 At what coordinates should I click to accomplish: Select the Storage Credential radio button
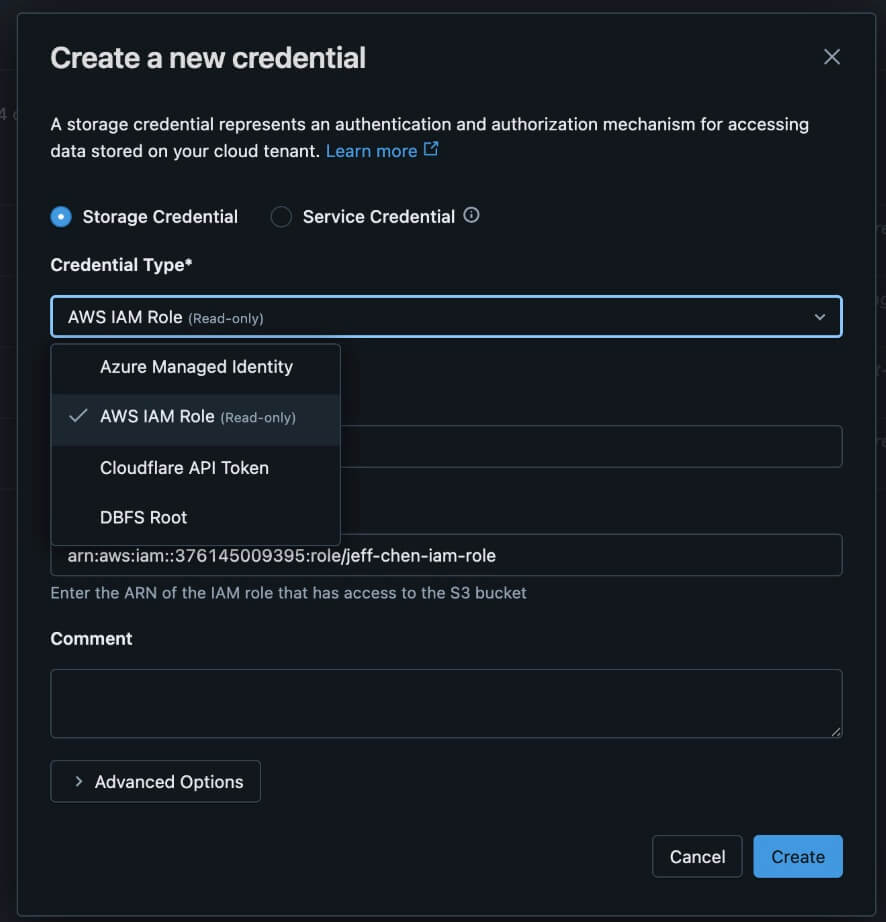(x=61, y=217)
